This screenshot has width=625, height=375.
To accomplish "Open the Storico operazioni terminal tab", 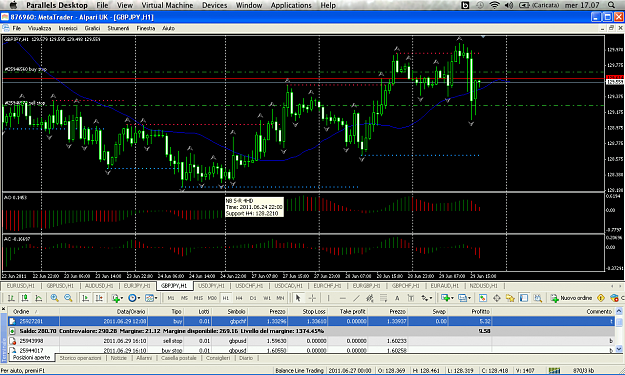I will tap(81, 358).
